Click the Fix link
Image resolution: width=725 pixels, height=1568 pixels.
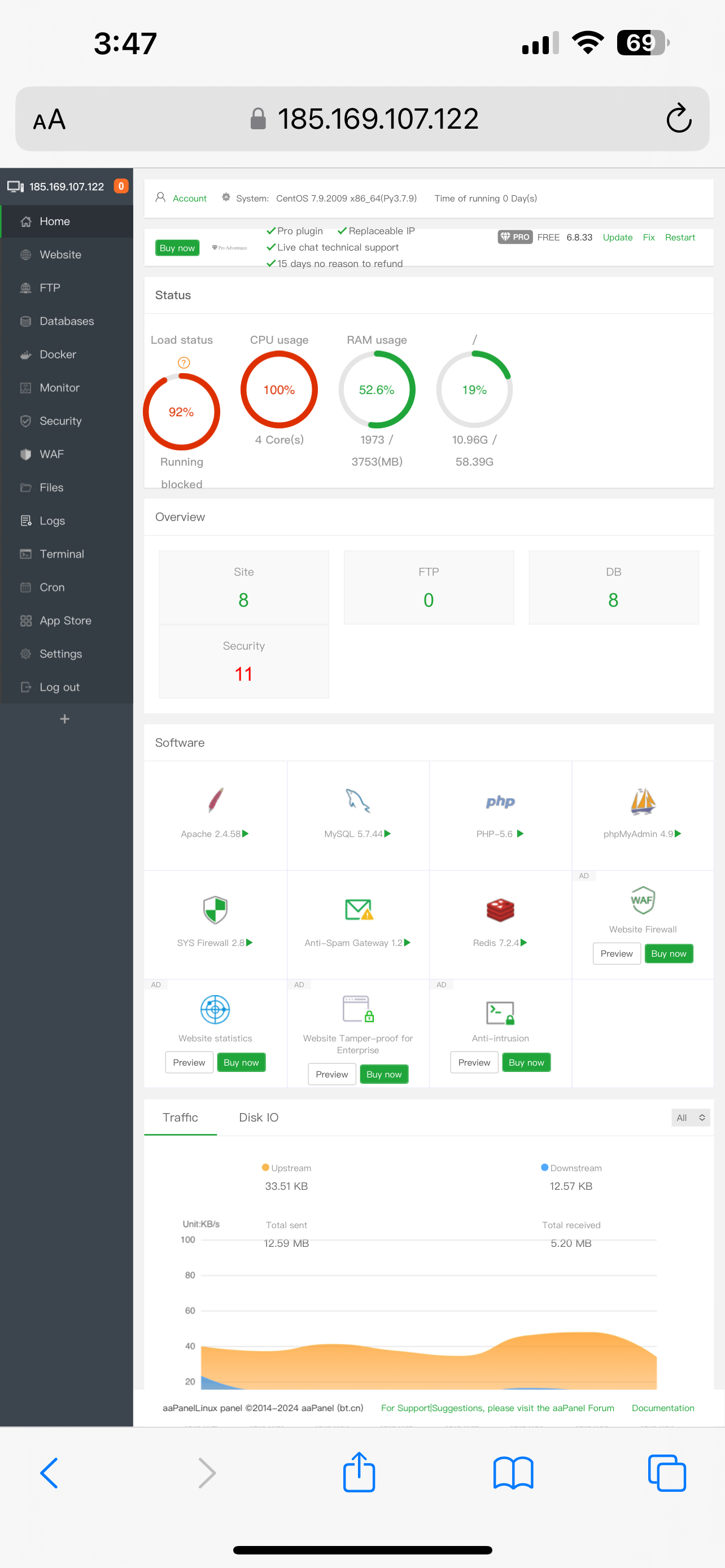point(649,238)
